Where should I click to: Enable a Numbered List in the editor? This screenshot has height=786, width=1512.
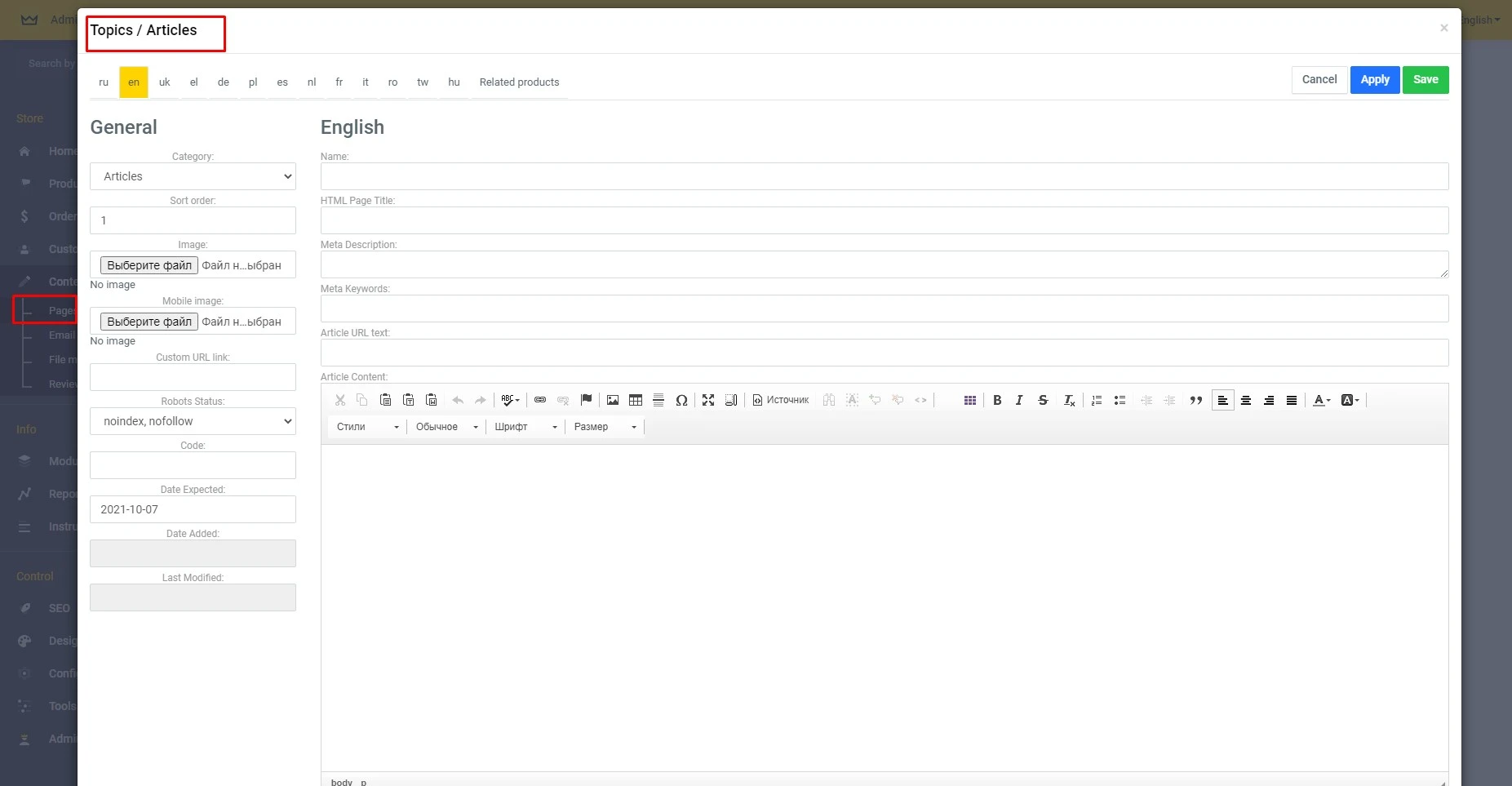tap(1096, 400)
